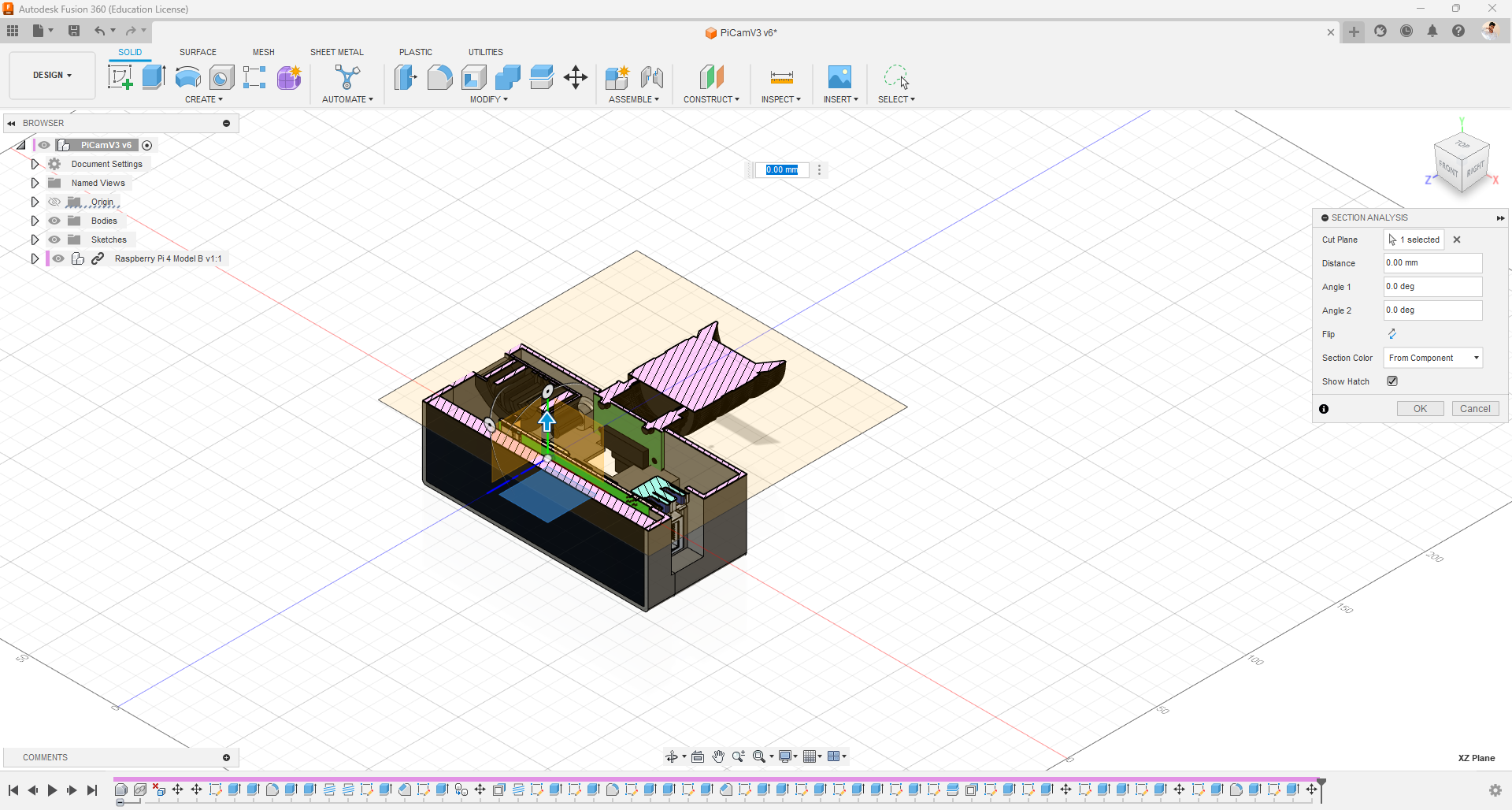Hide the Raspberry Pi 4 Model B component
Screen dimensions: 1512x810
tap(58, 258)
